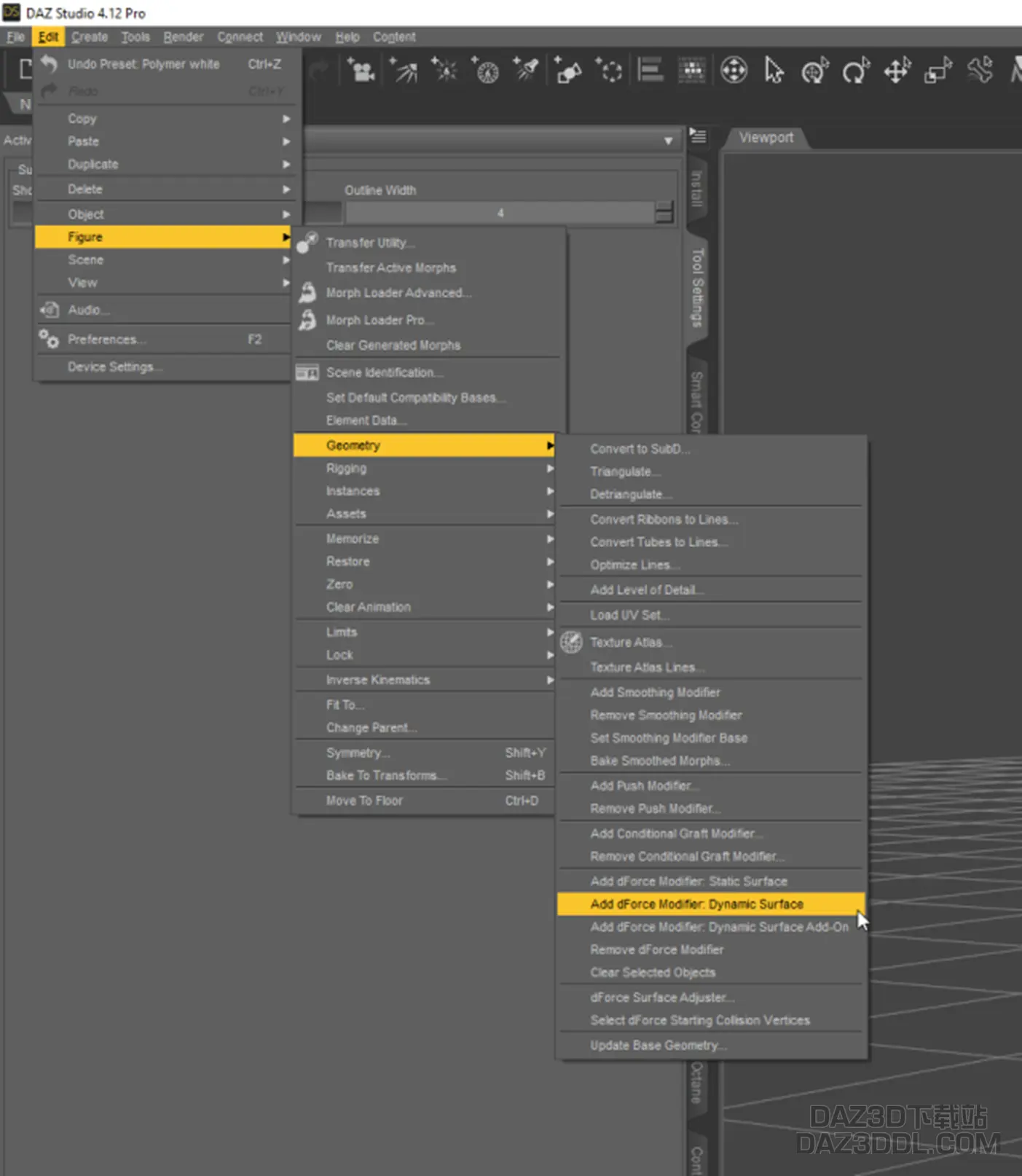Click the DAZ Studio title bar logo

12,12
